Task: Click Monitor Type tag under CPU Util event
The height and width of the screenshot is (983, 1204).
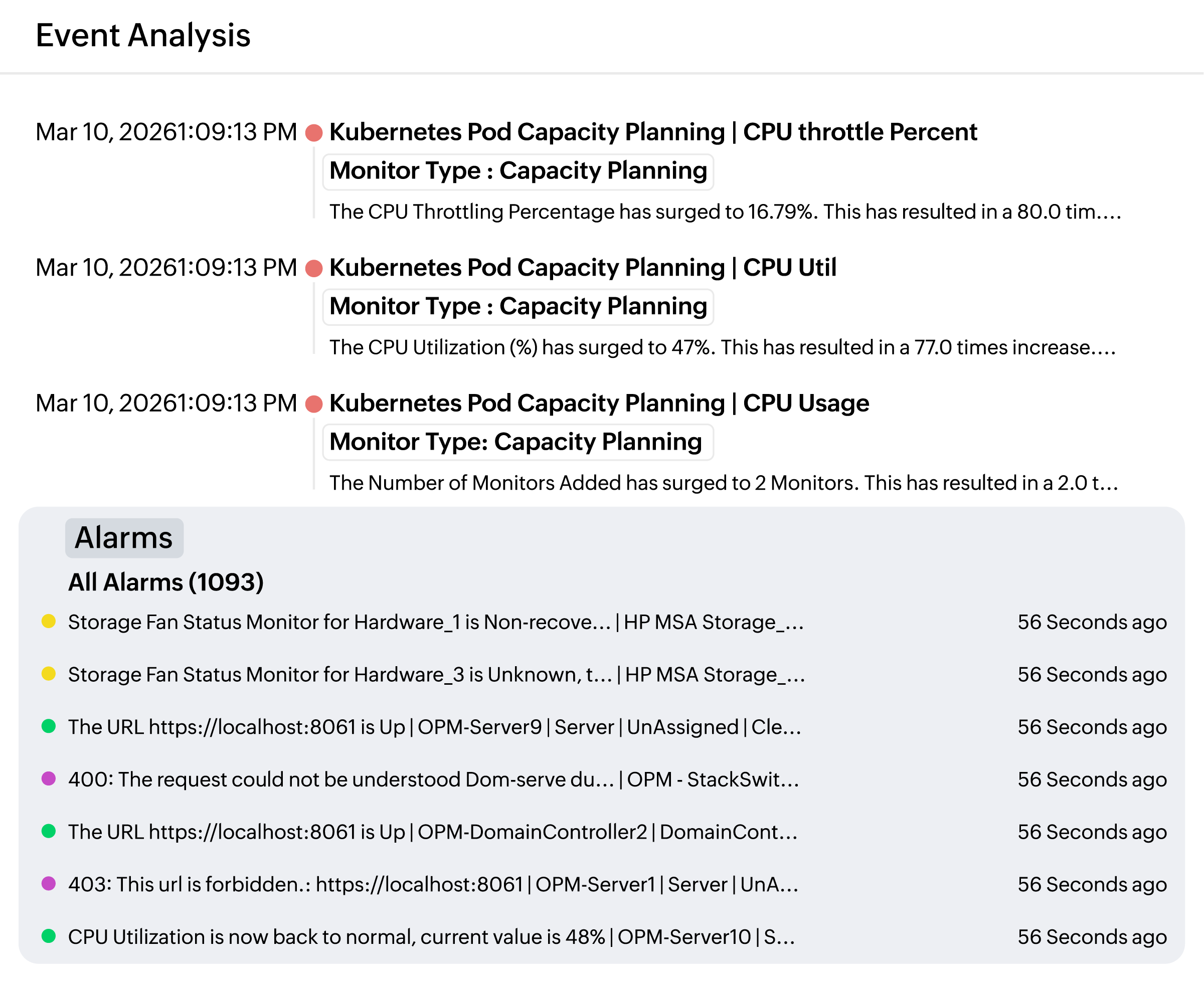Action: tap(518, 306)
